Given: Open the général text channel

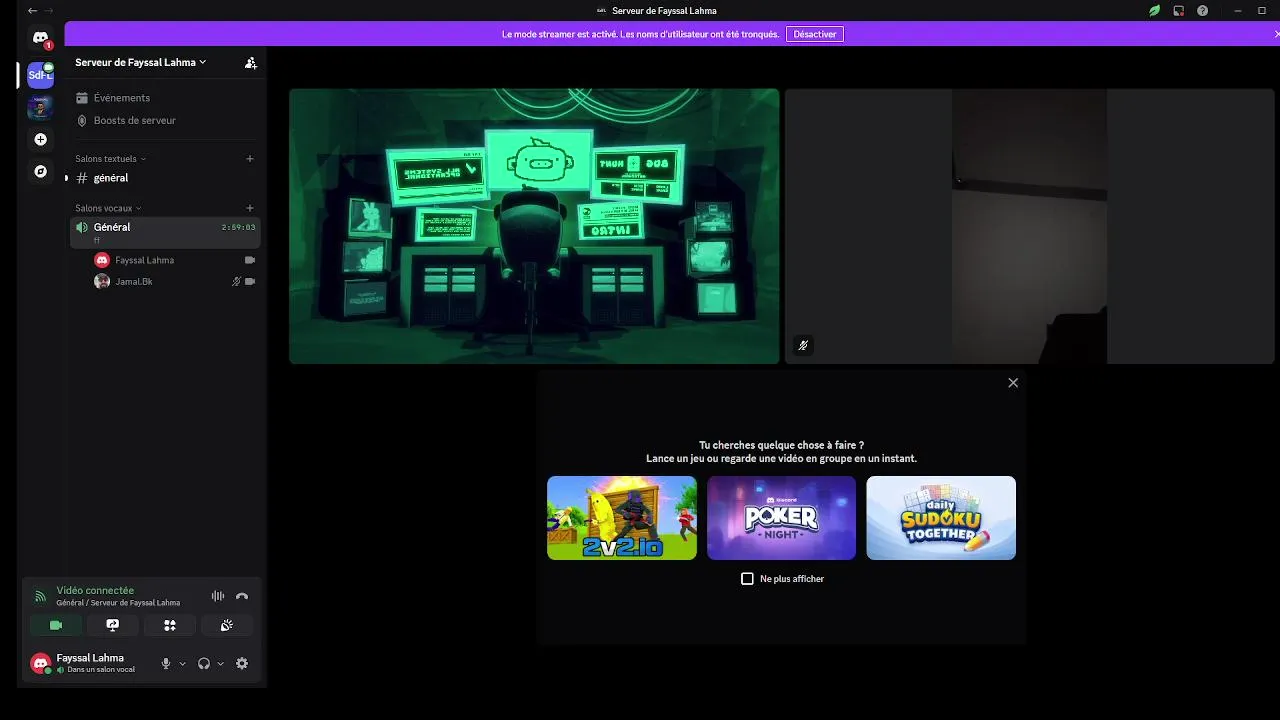Looking at the screenshot, I should (165, 178).
